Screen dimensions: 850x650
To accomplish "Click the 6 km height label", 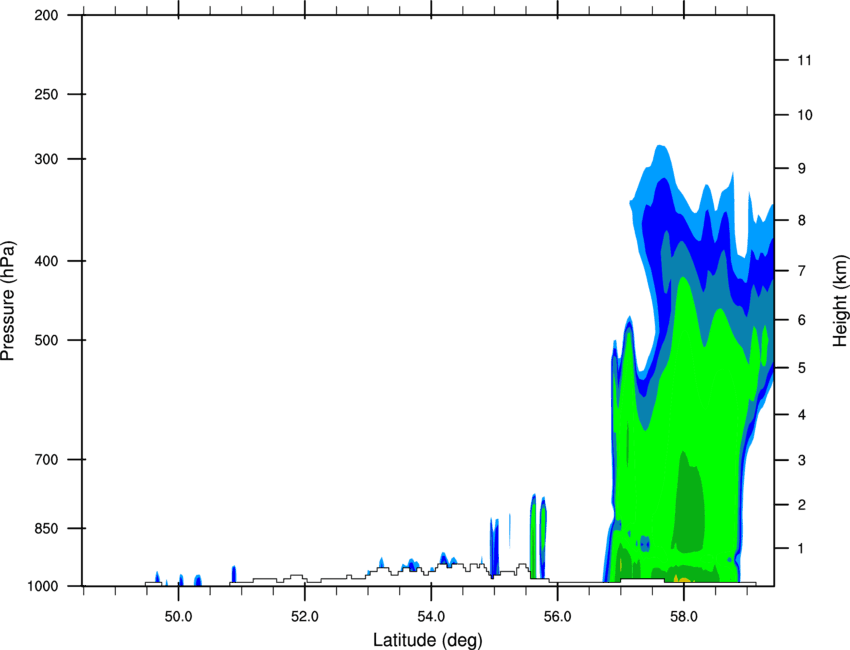I will click(x=802, y=320).
